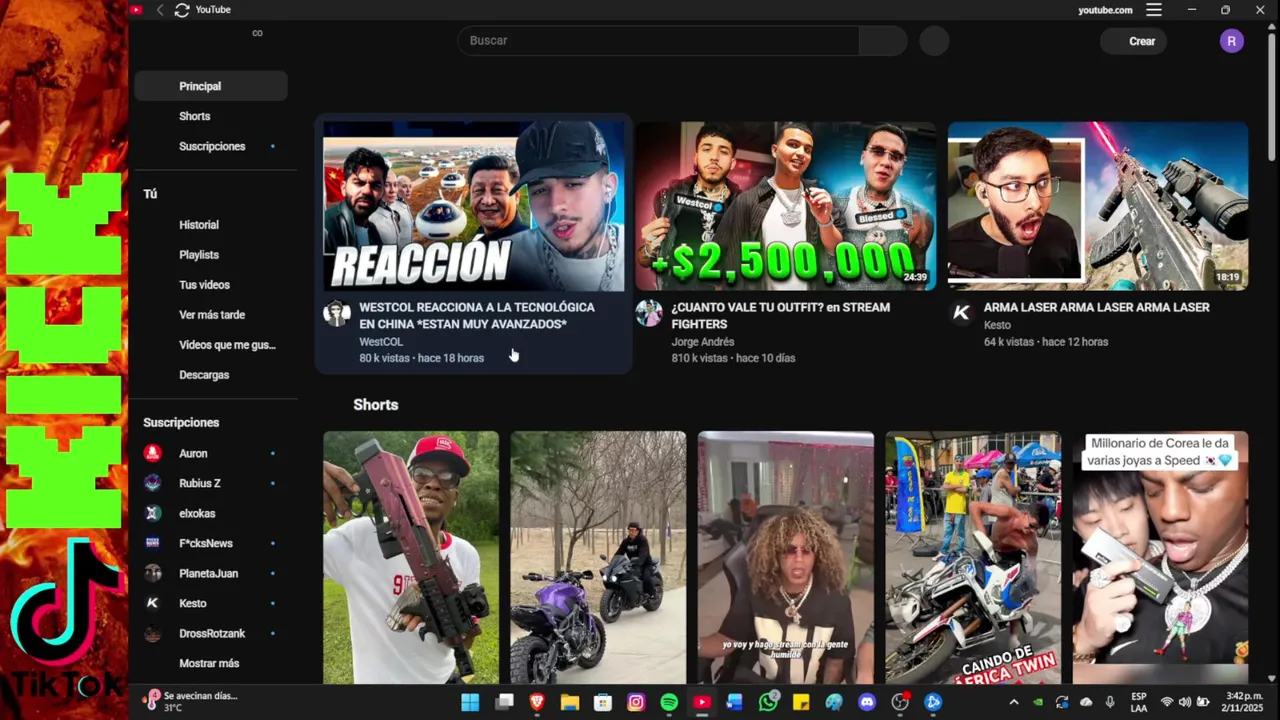Go back using the title bar arrow
The image size is (1280, 720).
click(160, 10)
